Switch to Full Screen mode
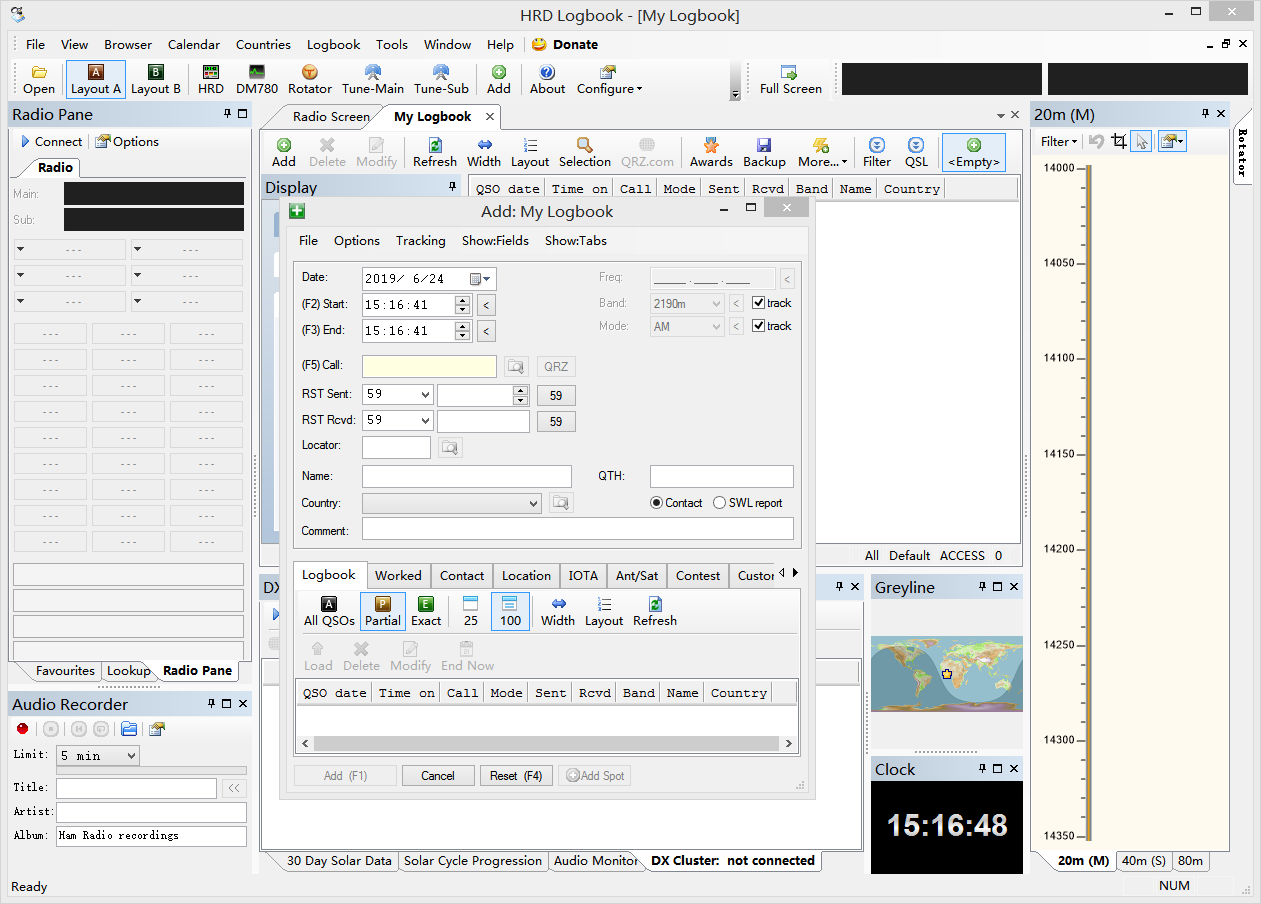This screenshot has width=1261, height=904. coord(790,80)
